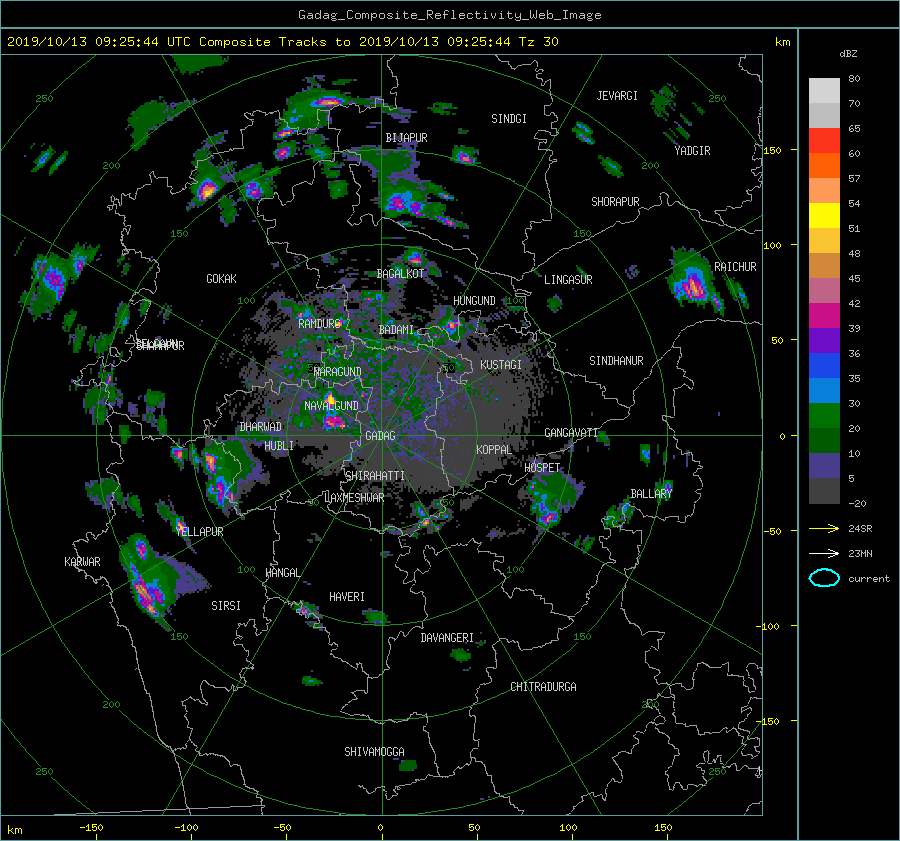Screen dimensions: 900x841
Task: Click the 'JEVARGI' city label
Action: [x=617, y=96]
